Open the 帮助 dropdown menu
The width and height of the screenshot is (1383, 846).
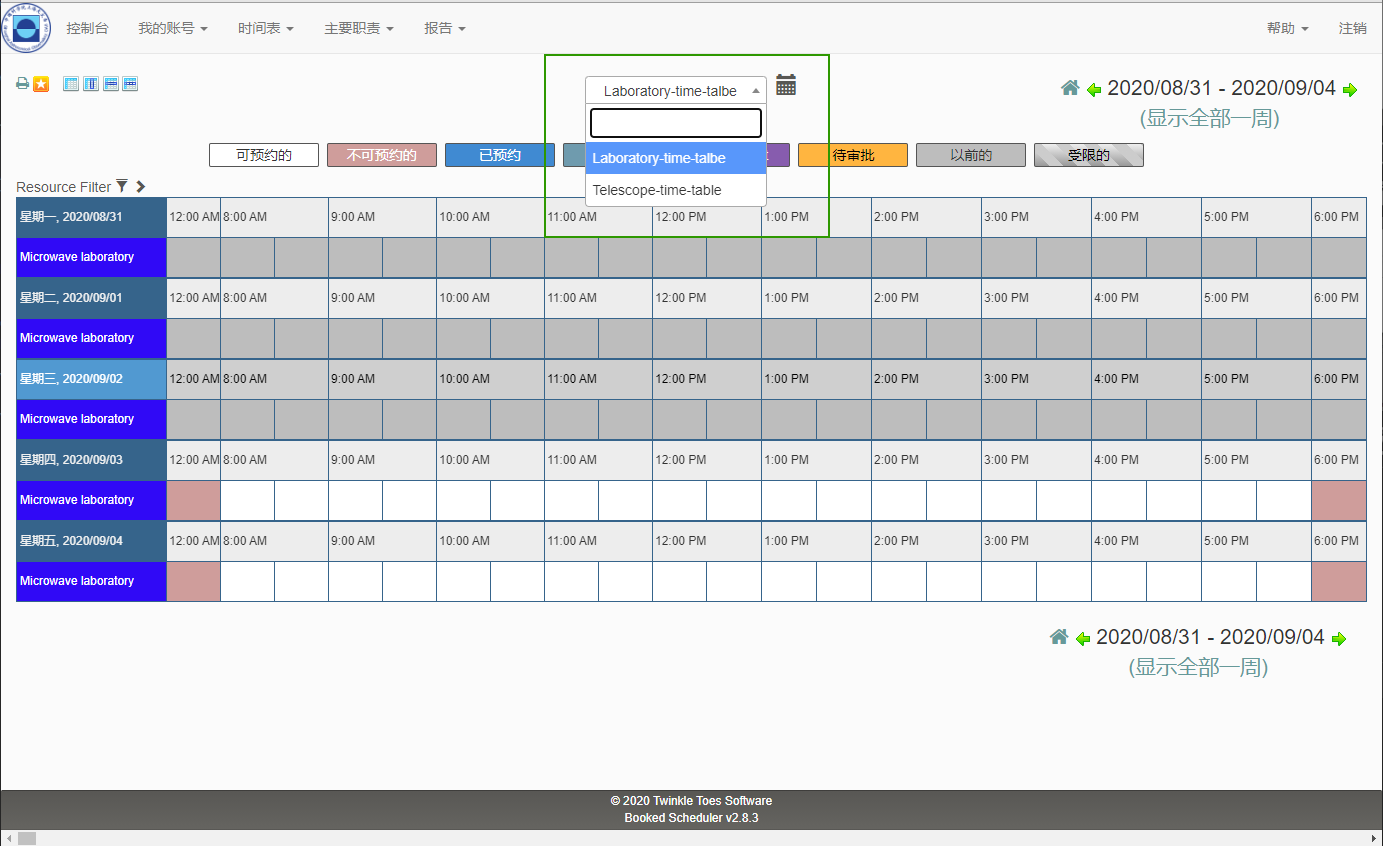point(1287,28)
